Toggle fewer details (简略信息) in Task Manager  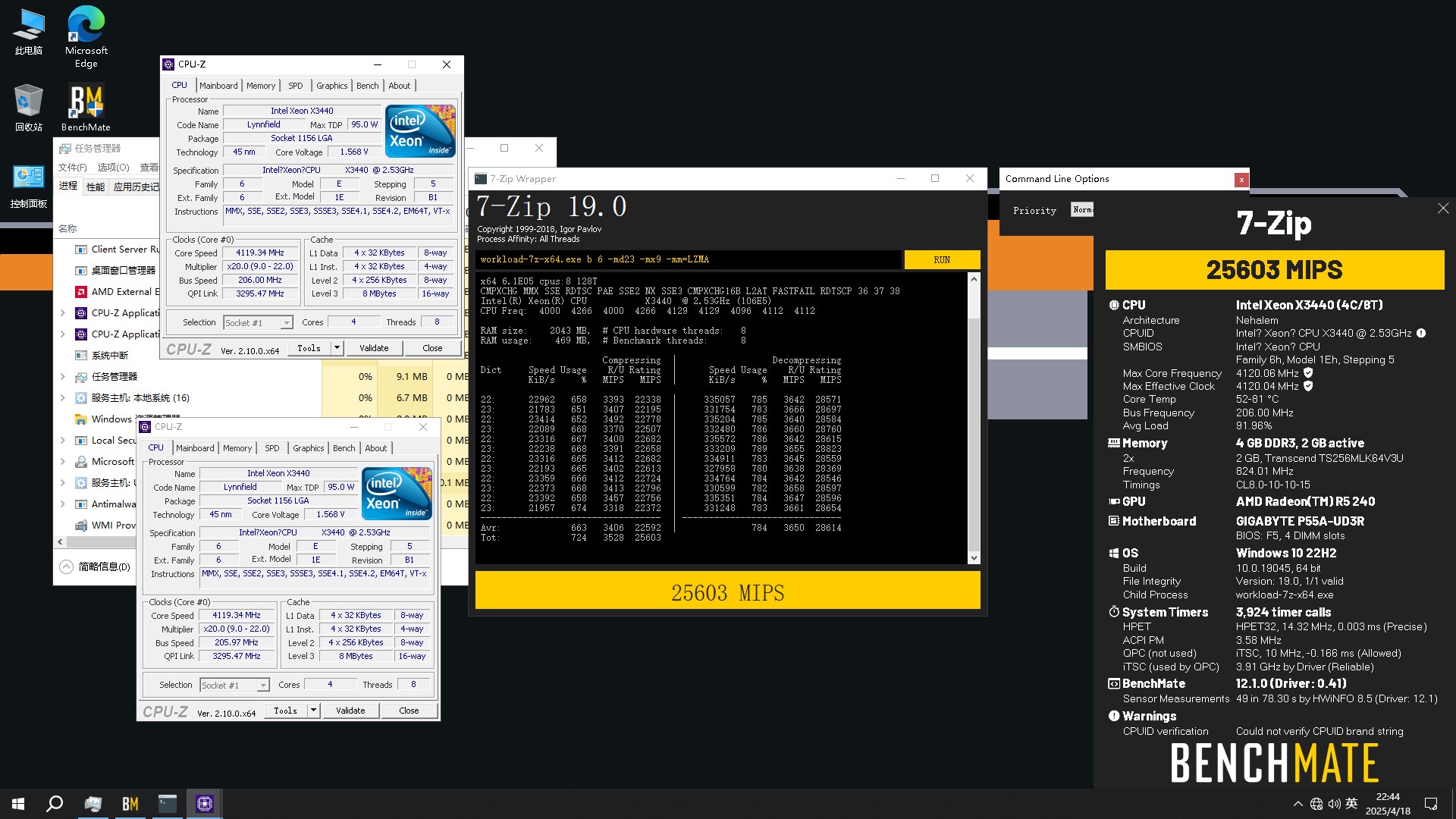coord(95,566)
